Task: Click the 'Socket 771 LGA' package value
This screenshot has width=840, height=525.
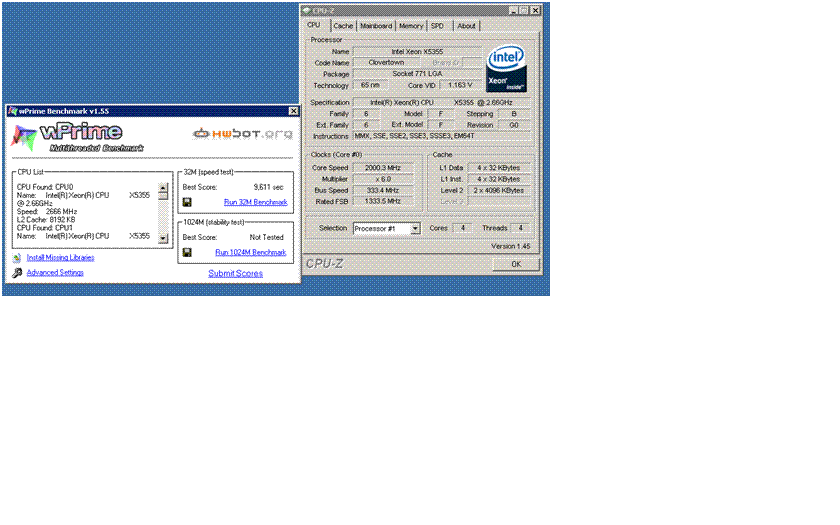Action: pos(417,74)
